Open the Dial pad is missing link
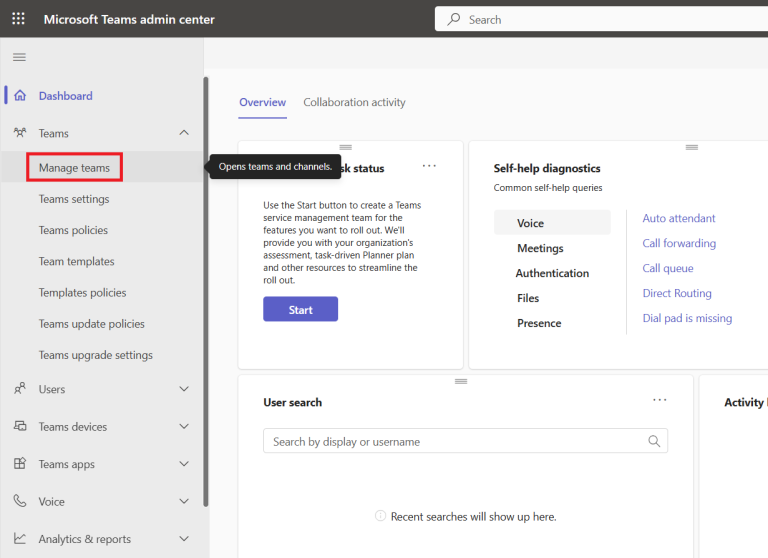The image size is (768, 558). coord(687,318)
